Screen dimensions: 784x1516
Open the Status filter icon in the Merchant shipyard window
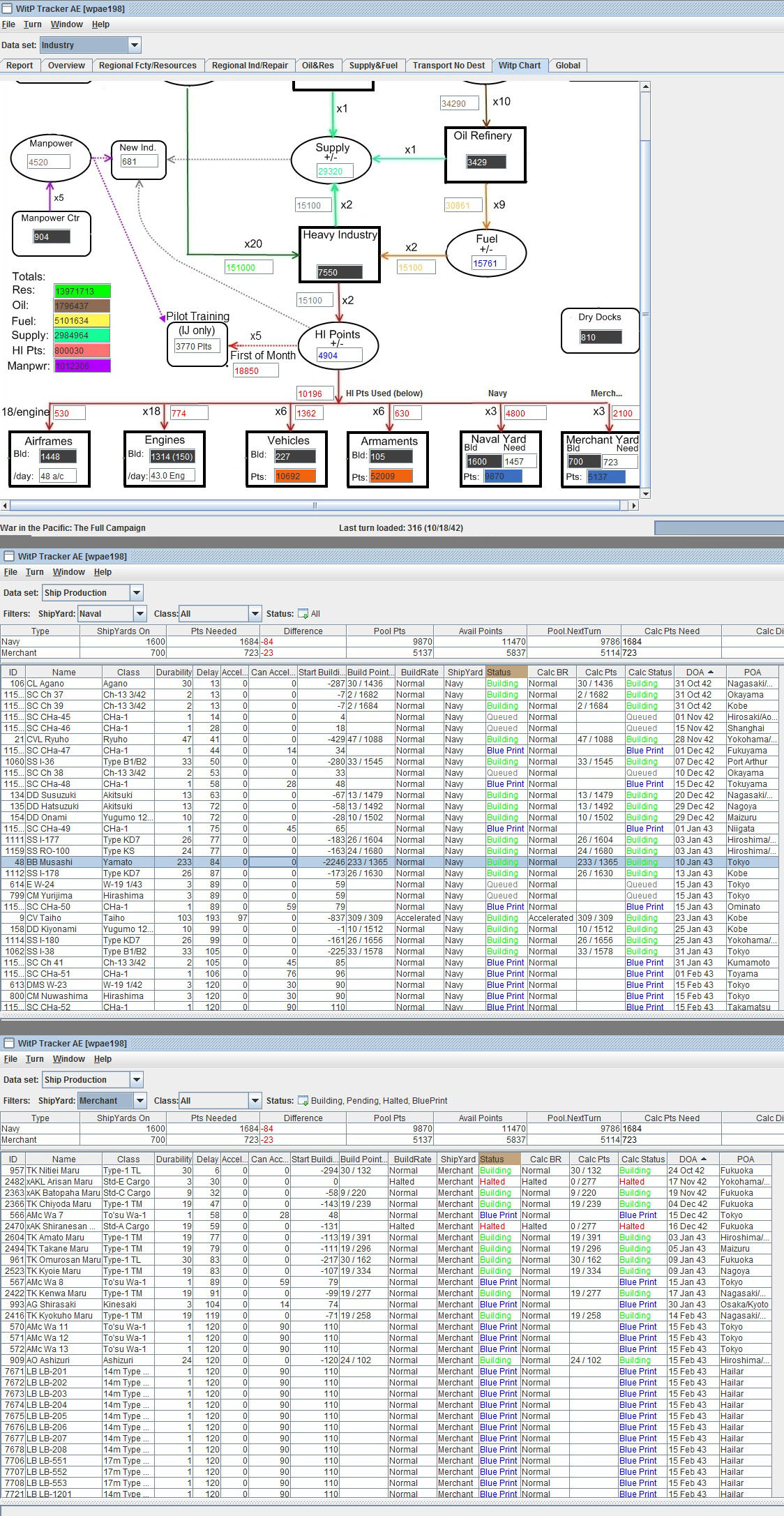click(x=303, y=1101)
